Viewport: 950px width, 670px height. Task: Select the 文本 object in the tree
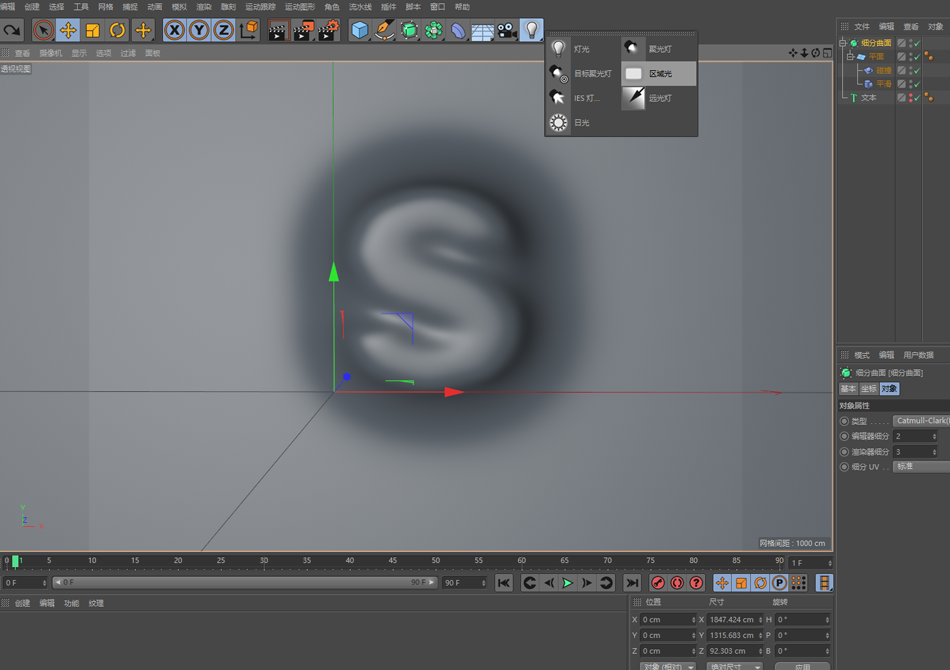pos(869,98)
